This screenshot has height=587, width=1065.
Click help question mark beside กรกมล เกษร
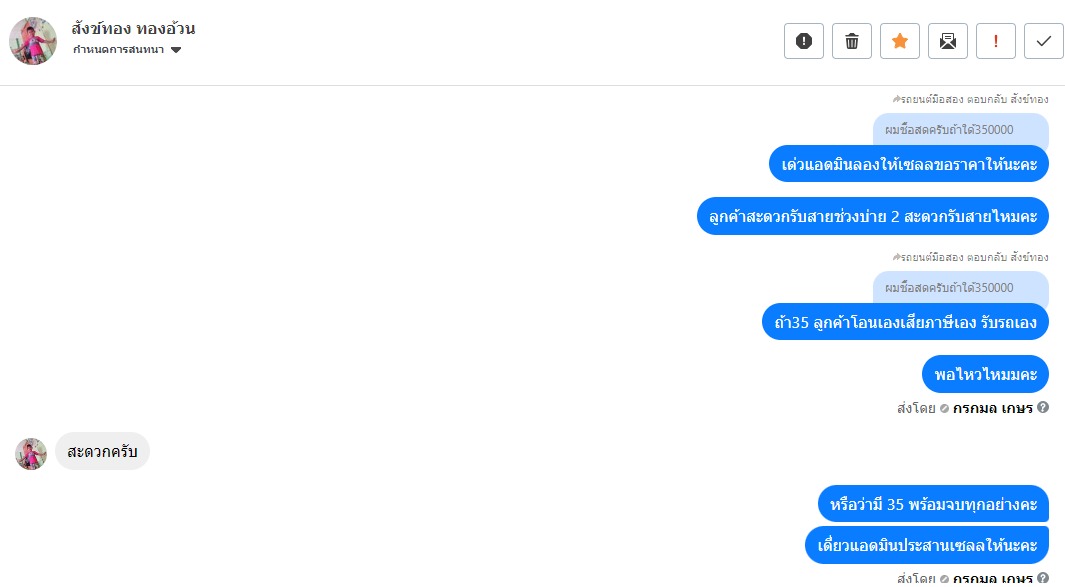[1043, 407]
